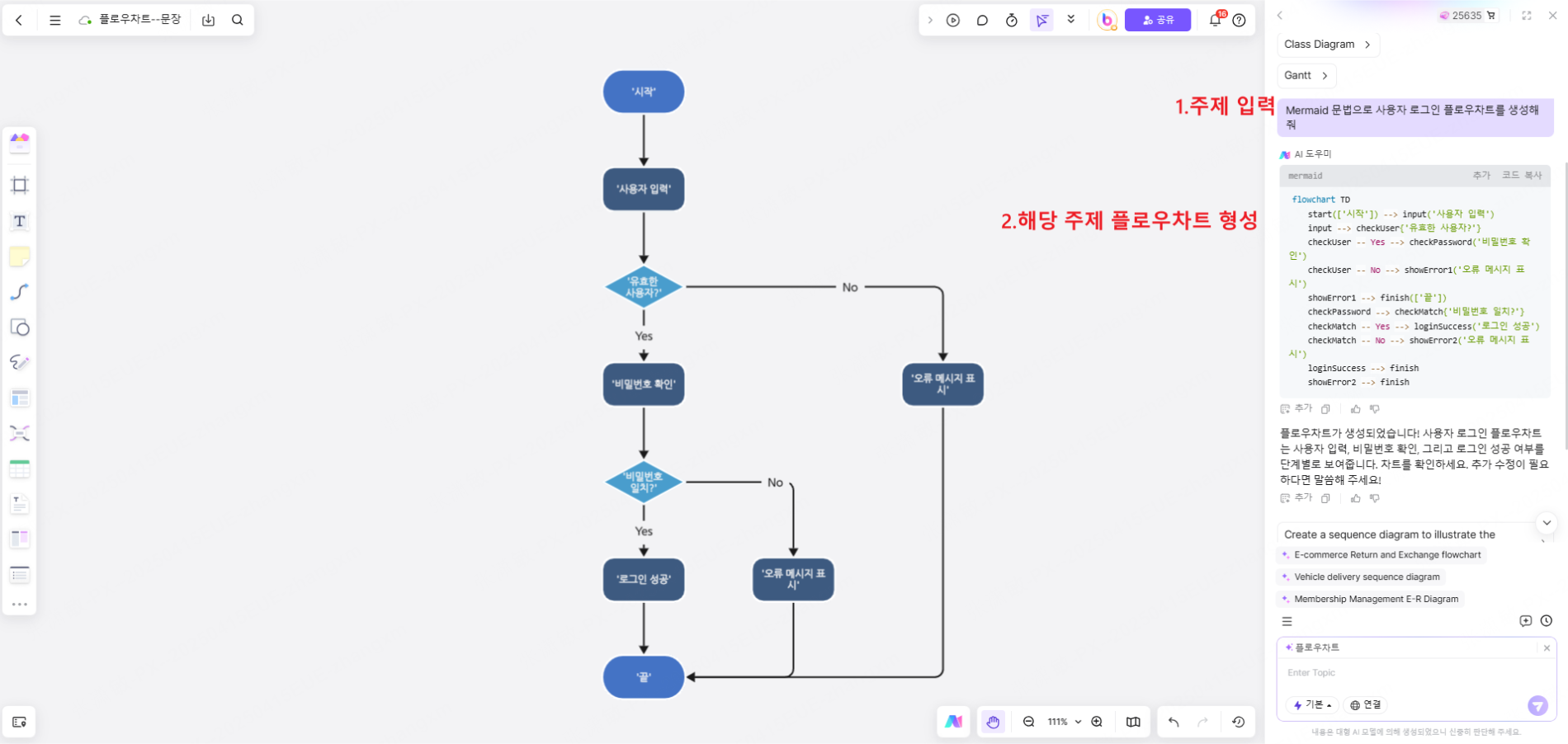Viewport: 1568px width, 744px height.
Task: Select the Shapes tool
Action: point(20,327)
